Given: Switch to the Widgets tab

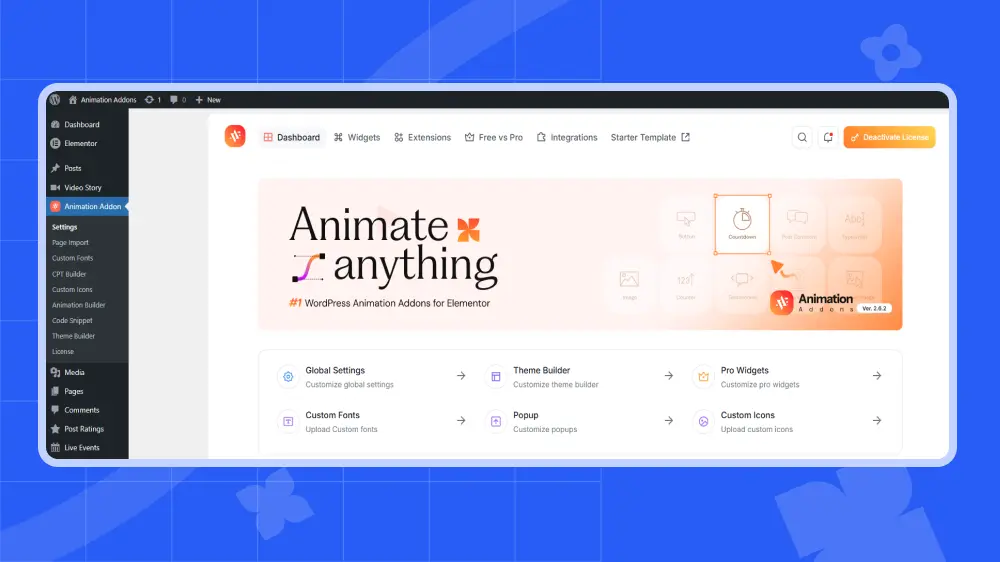Looking at the screenshot, I should [x=357, y=137].
